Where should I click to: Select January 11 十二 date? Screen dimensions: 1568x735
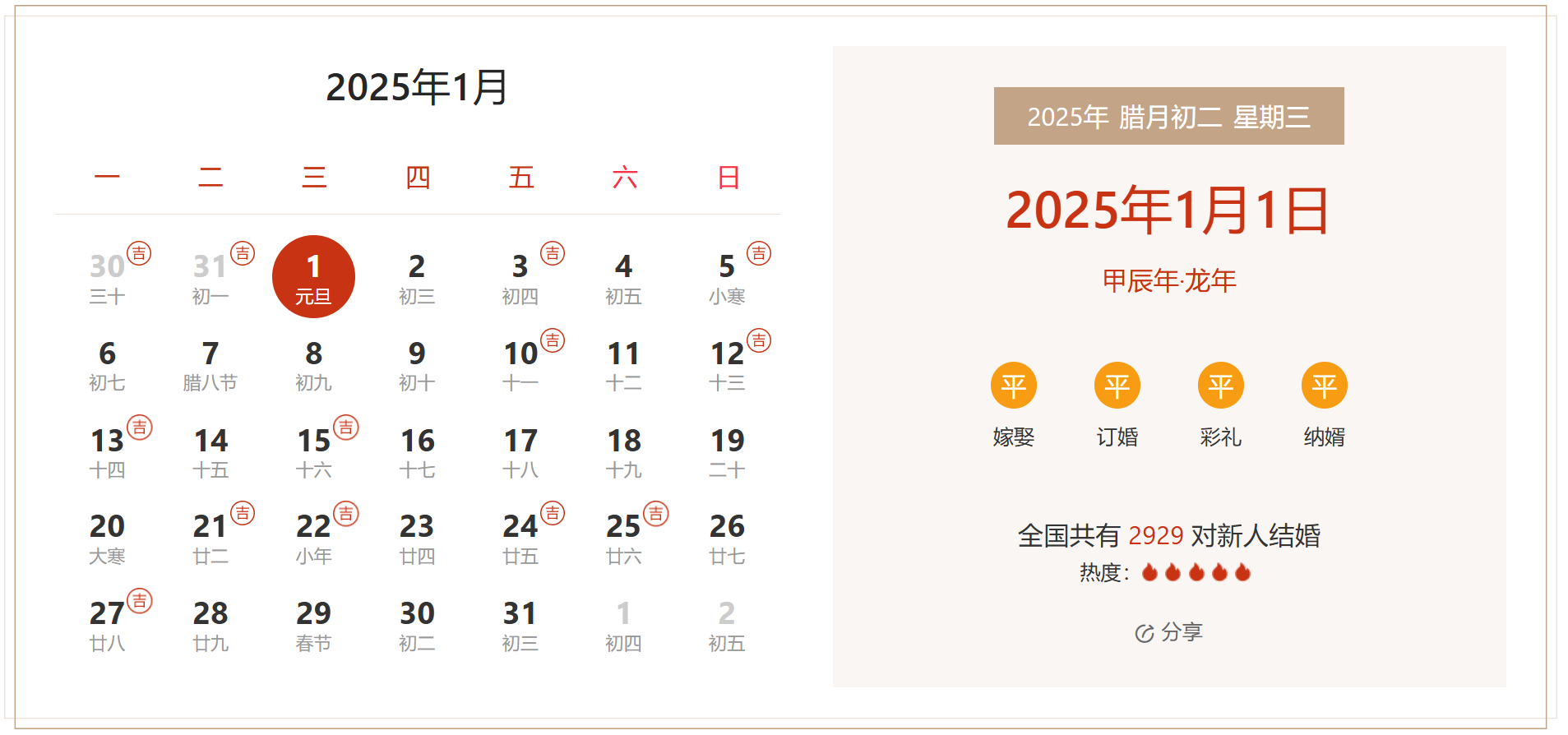coord(623,366)
